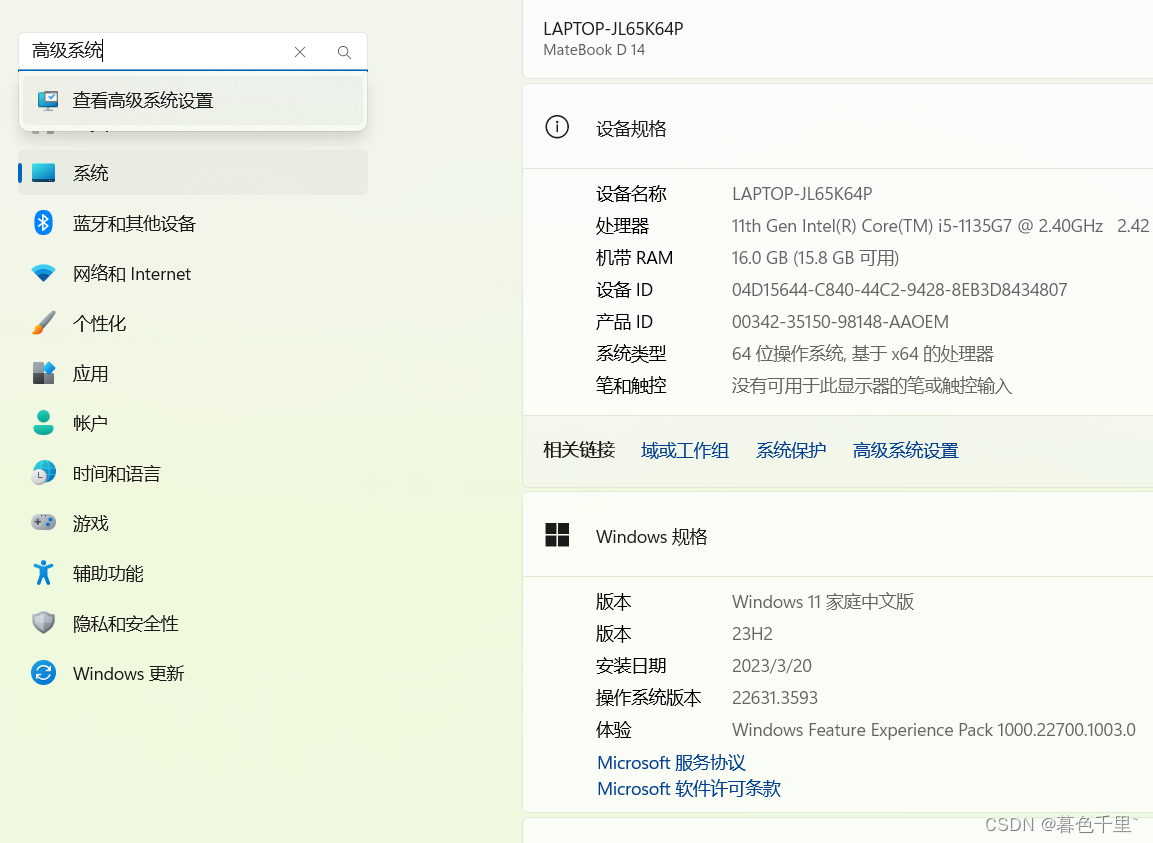Clear the search box with the X icon
Image resolution: width=1153 pixels, height=843 pixels.
pyautogui.click(x=300, y=51)
